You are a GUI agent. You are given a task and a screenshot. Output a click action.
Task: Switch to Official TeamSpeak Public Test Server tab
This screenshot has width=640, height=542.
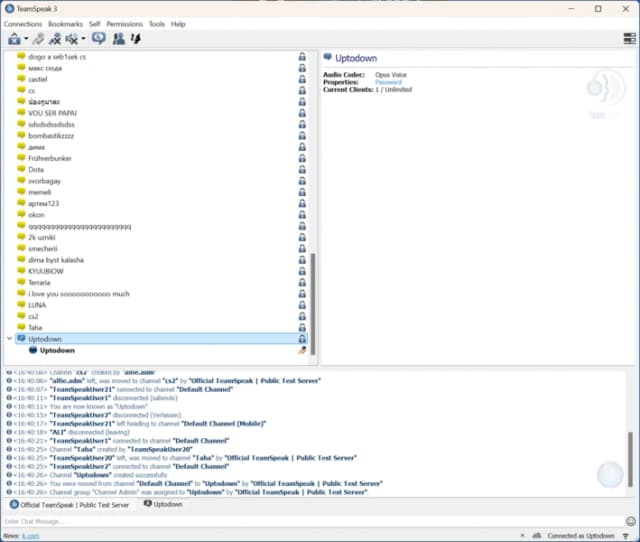pyautogui.click(x=70, y=505)
